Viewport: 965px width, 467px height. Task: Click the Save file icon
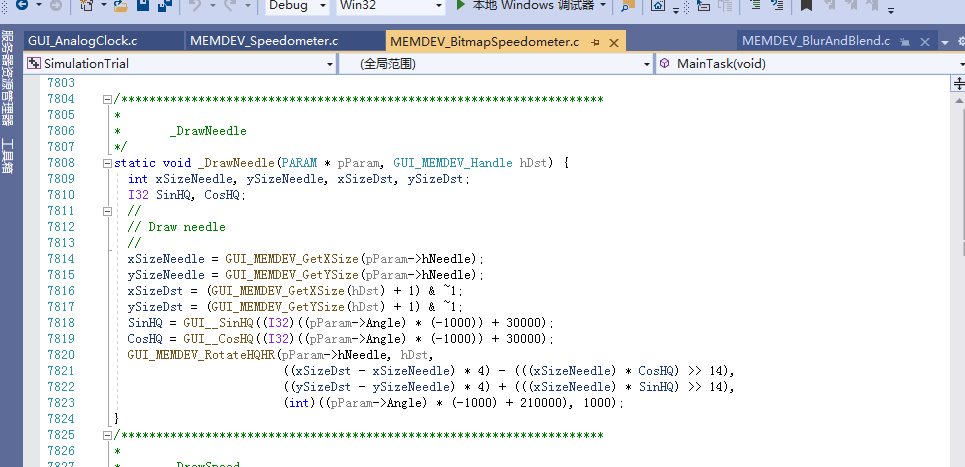pos(143,5)
